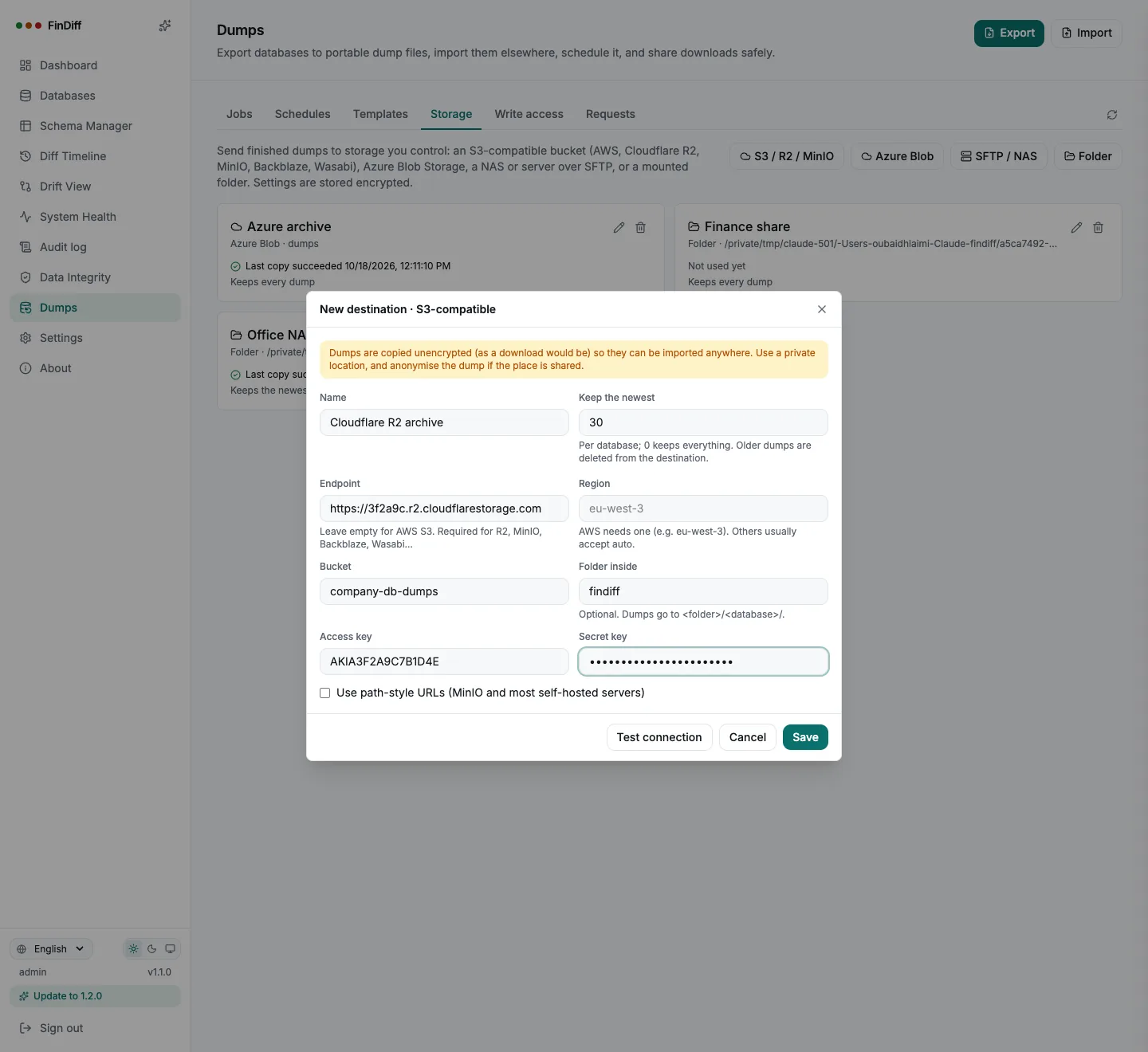Add an S3 / R2 / MinIO destination
The width and height of the screenshot is (1148, 1052).
pos(787,156)
